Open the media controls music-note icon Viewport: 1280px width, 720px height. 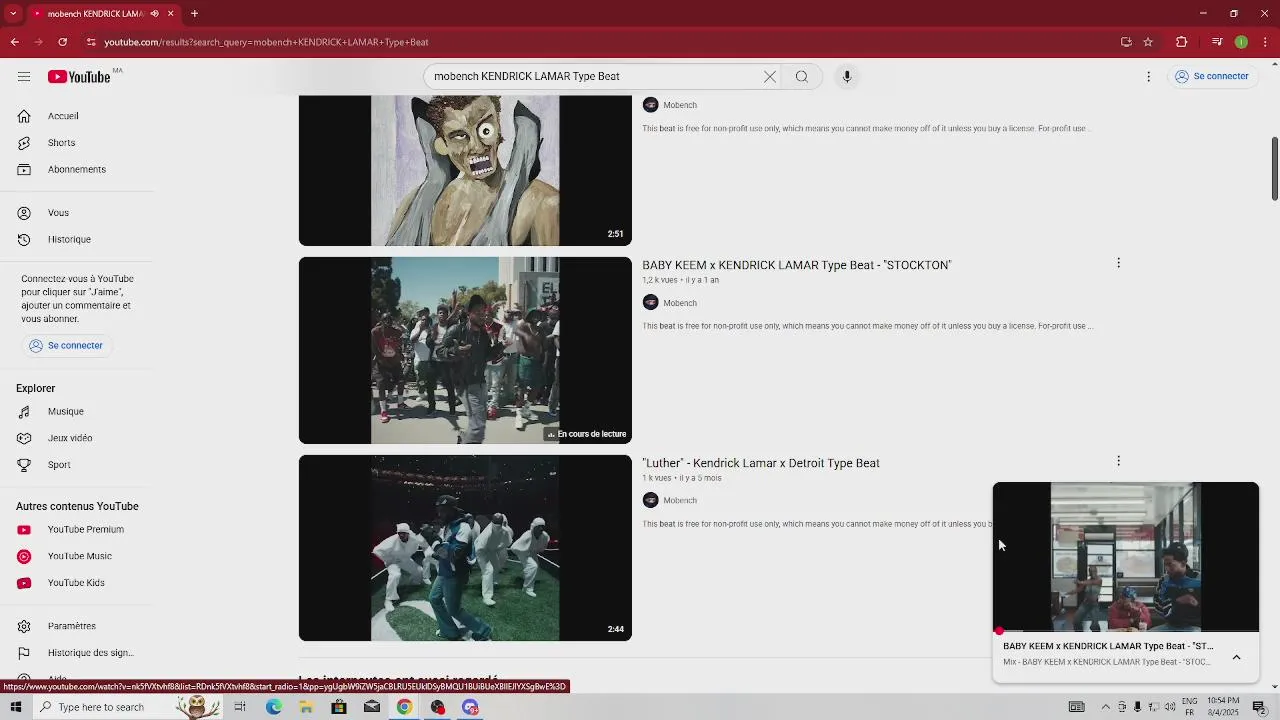pos(1217,42)
